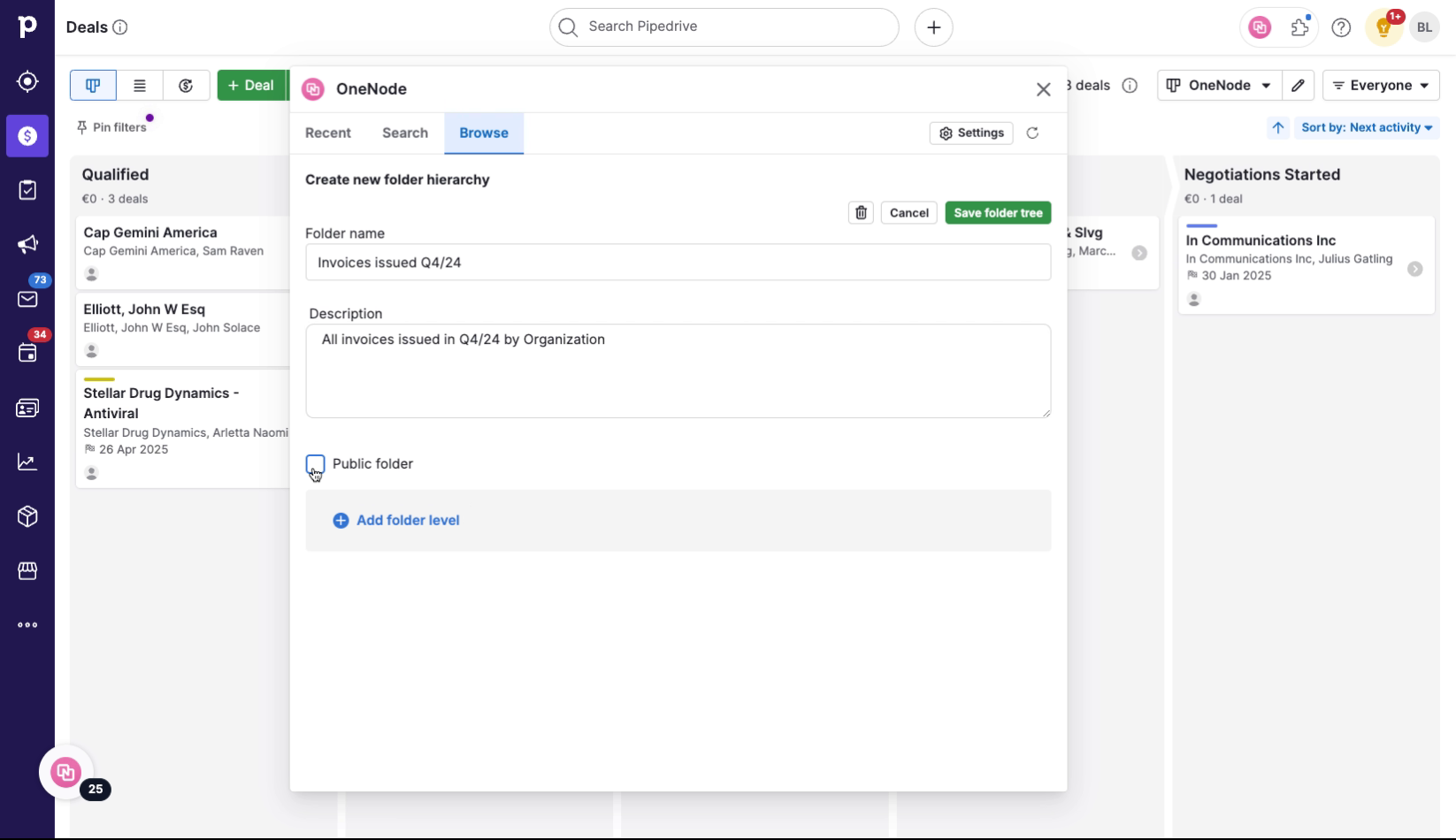Focus the Search Pipedrive box
The height and width of the screenshot is (840, 1456).
click(724, 27)
